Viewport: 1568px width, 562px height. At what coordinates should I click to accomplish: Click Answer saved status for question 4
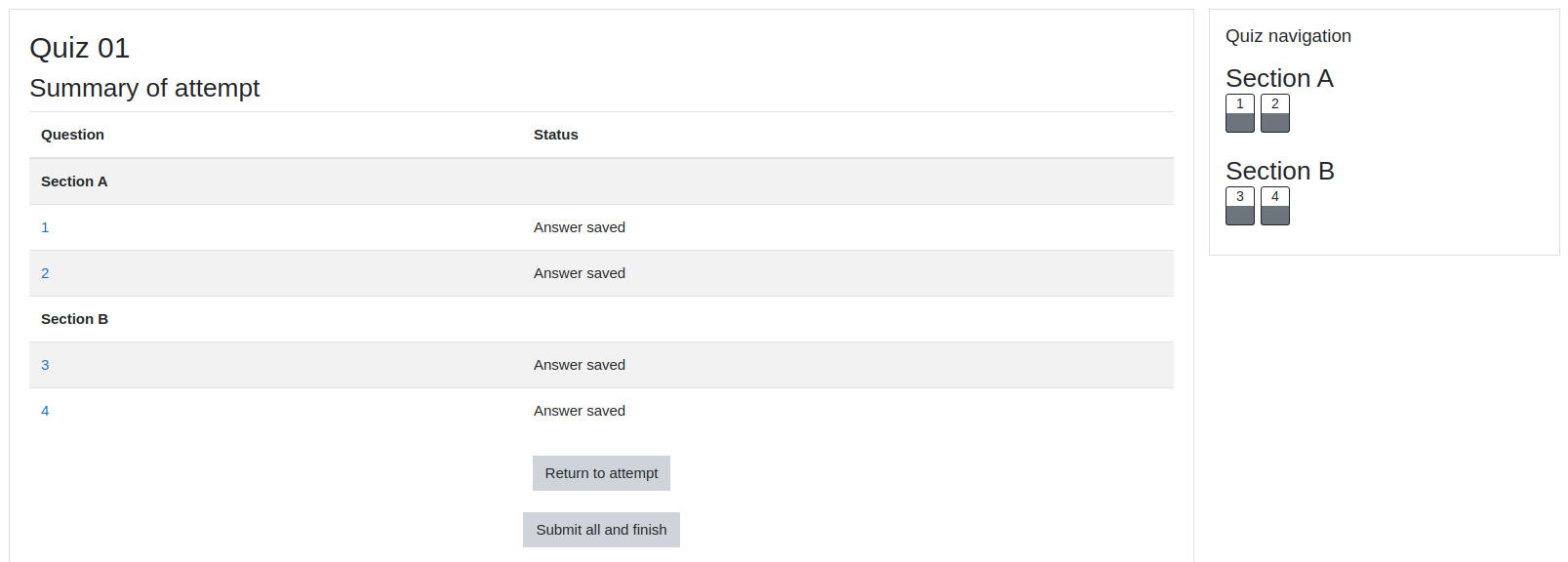click(580, 411)
